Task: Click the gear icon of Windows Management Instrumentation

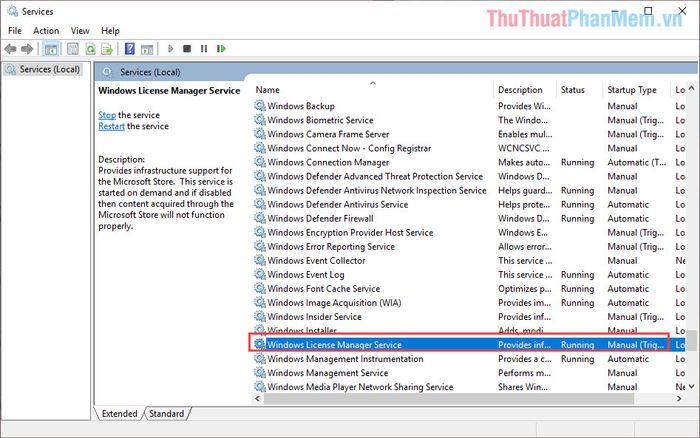Action: tap(260, 359)
